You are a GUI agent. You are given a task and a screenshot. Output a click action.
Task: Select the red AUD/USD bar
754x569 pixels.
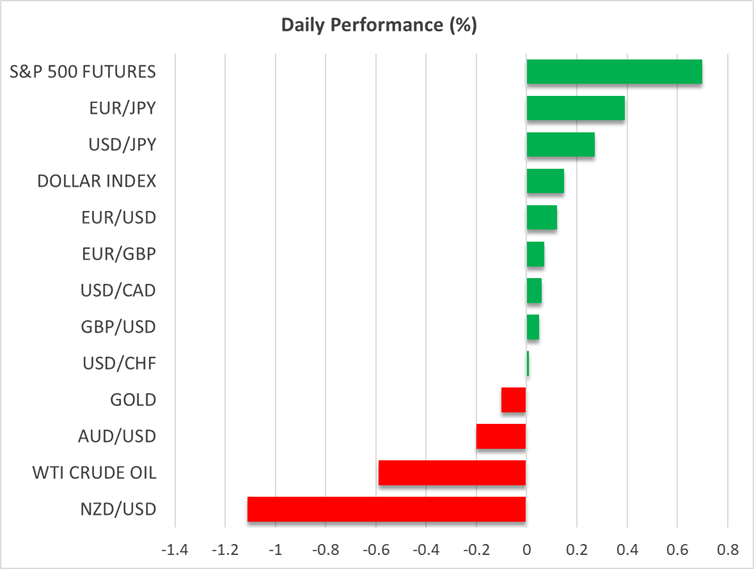pos(501,436)
